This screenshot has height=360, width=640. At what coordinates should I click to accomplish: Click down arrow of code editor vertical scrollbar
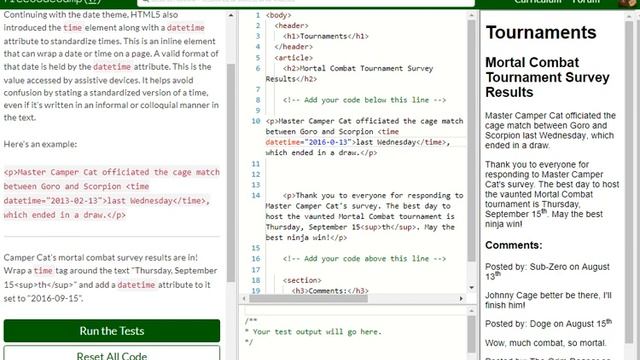[x=471, y=288]
